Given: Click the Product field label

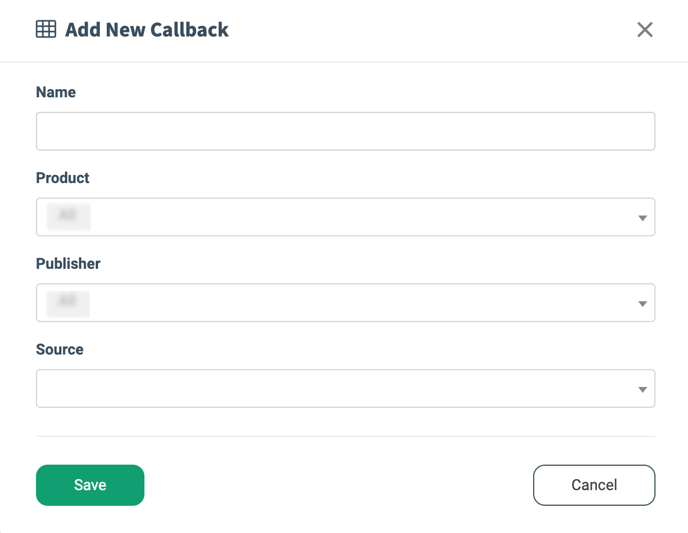Looking at the screenshot, I should coord(63,178).
